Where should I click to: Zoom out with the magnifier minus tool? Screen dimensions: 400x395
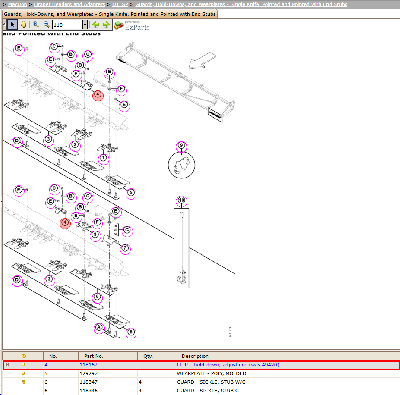point(46,25)
